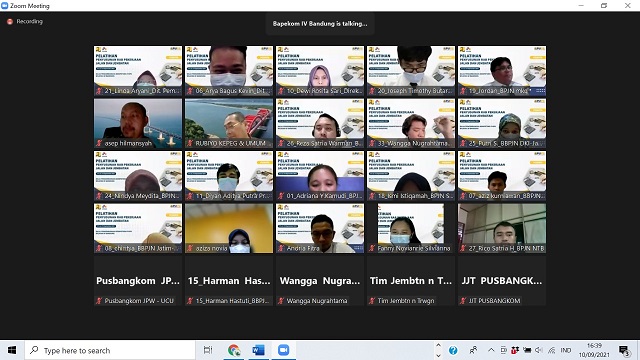This screenshot has height=360, width=640.
Task: Open the notification center icon
Action: [x=624, y=350]
